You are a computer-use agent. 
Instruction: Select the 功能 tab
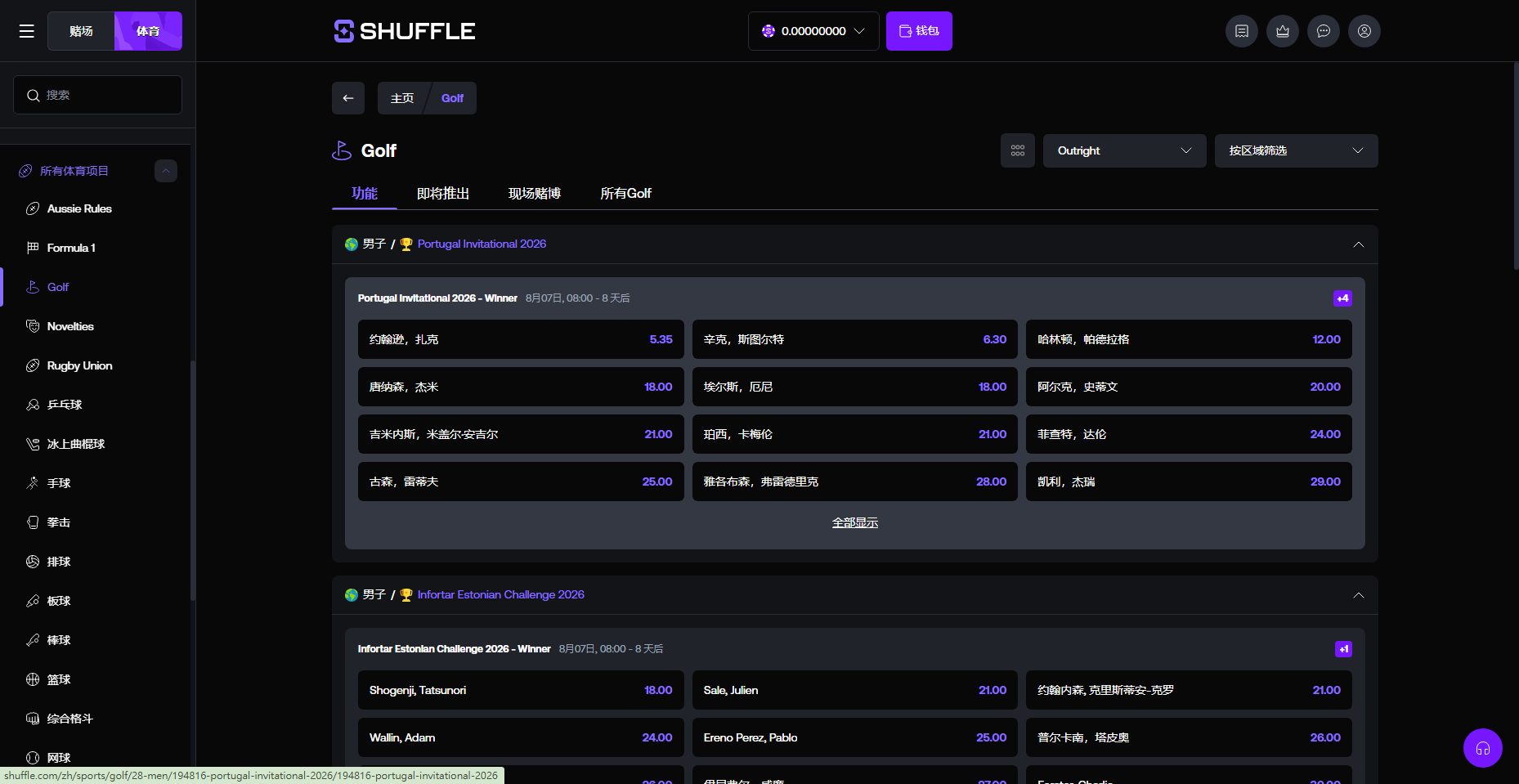point(365,193)
